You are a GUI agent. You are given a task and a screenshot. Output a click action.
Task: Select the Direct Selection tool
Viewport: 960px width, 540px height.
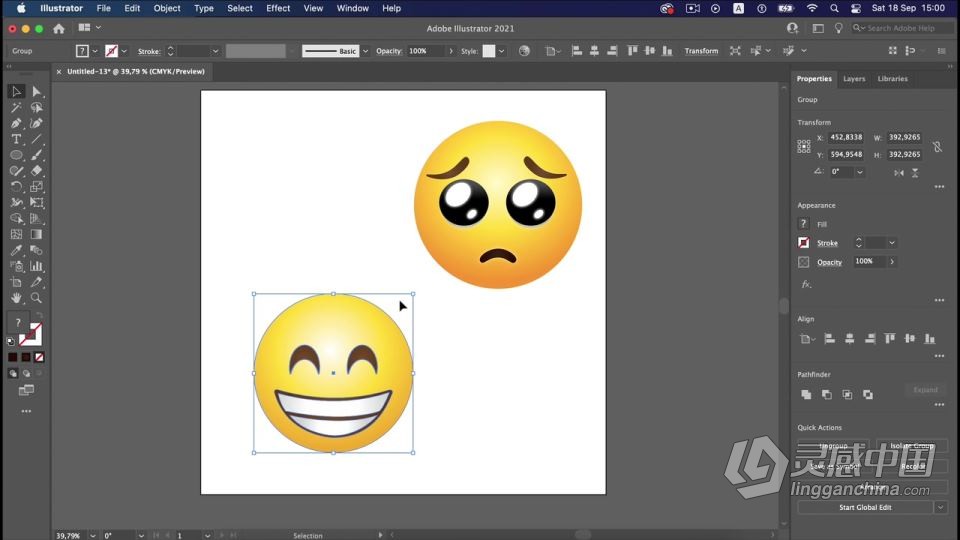(36, 92)
